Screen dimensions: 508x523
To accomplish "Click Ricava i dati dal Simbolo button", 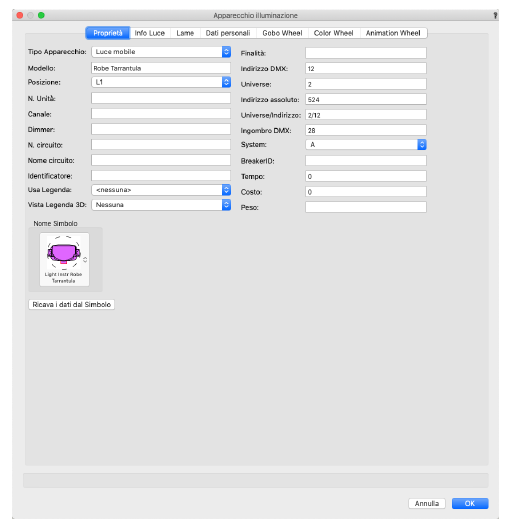I will [x=71, y=305].
